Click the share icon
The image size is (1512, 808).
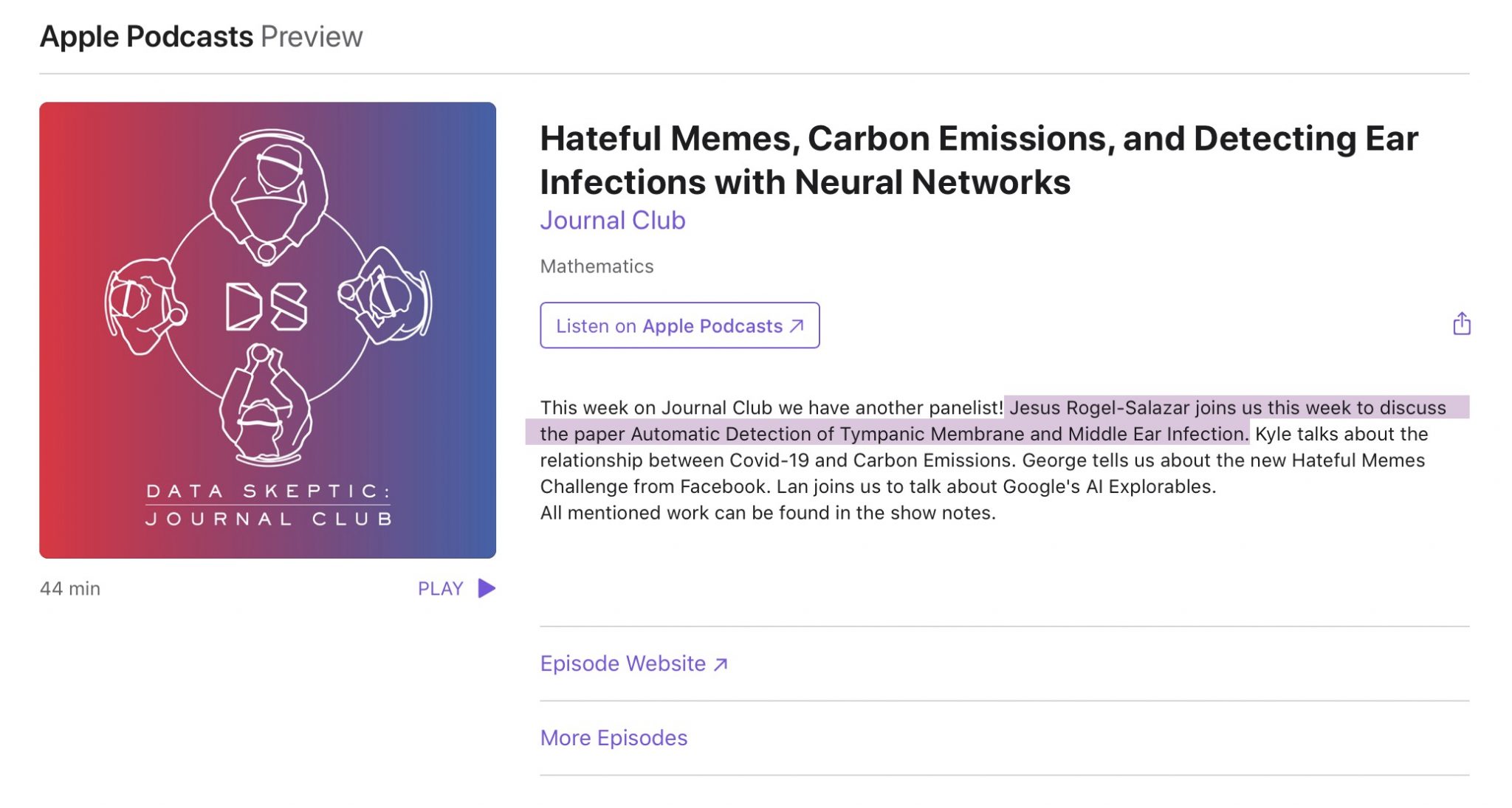point(1461,322)
